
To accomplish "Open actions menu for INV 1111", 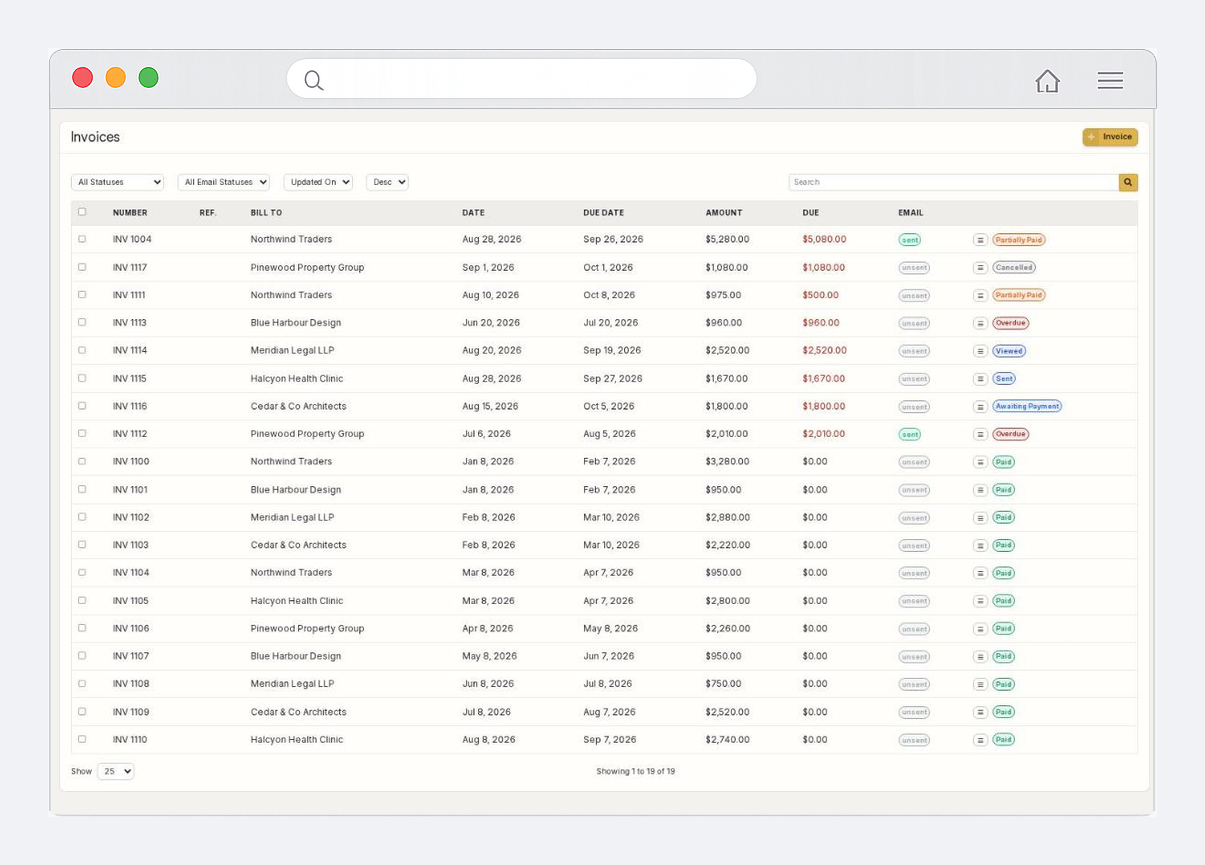I will (x=980, y=295).
